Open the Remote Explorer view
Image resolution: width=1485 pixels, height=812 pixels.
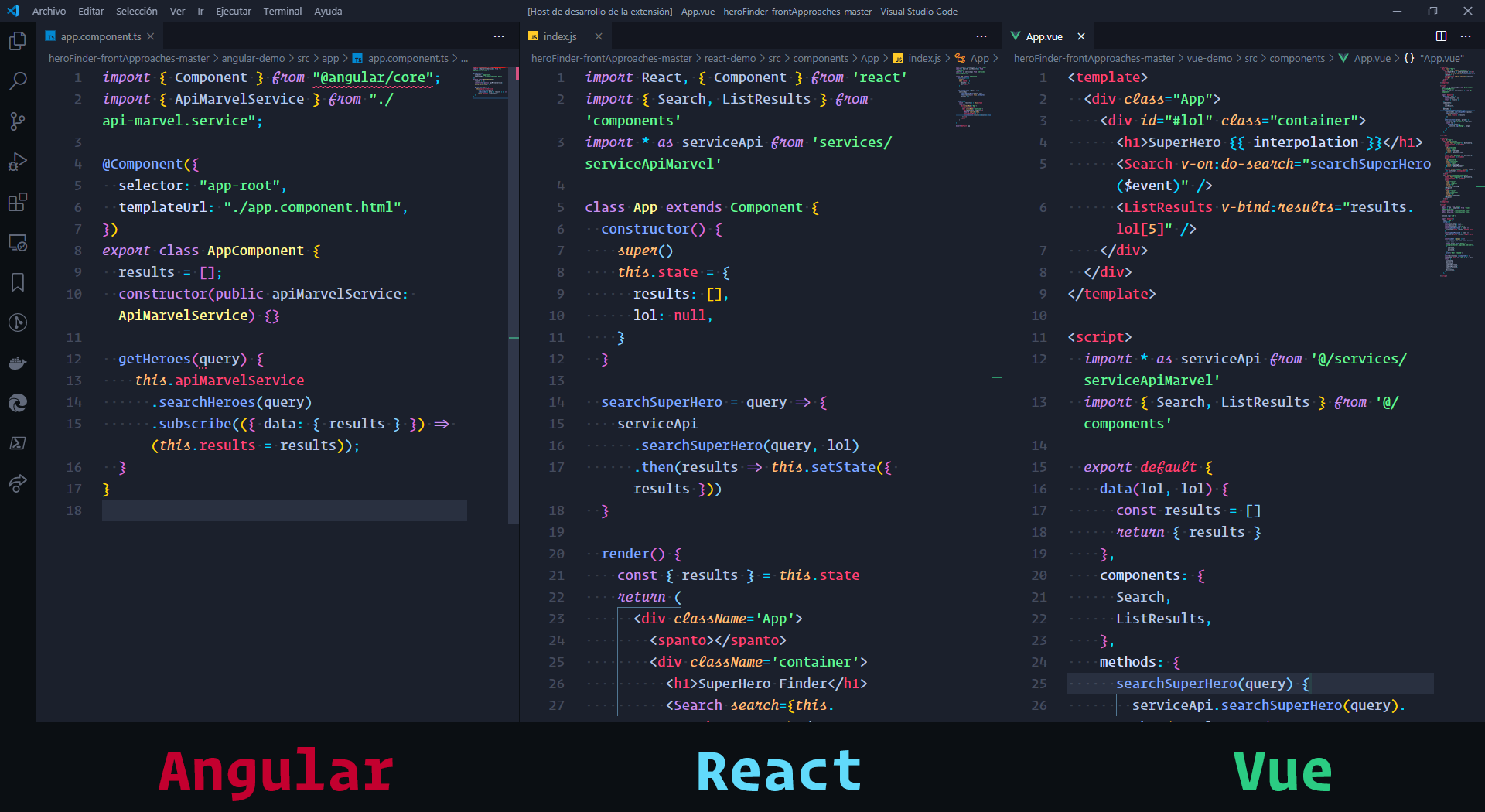pos(17,242)
